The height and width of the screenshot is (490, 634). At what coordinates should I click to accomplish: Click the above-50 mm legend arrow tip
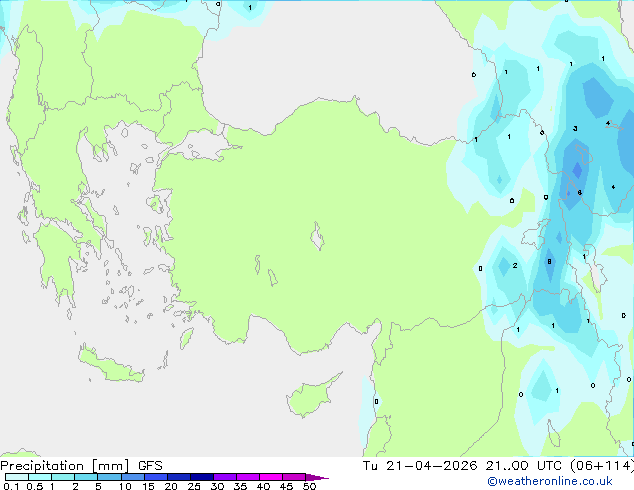point(317,477)
